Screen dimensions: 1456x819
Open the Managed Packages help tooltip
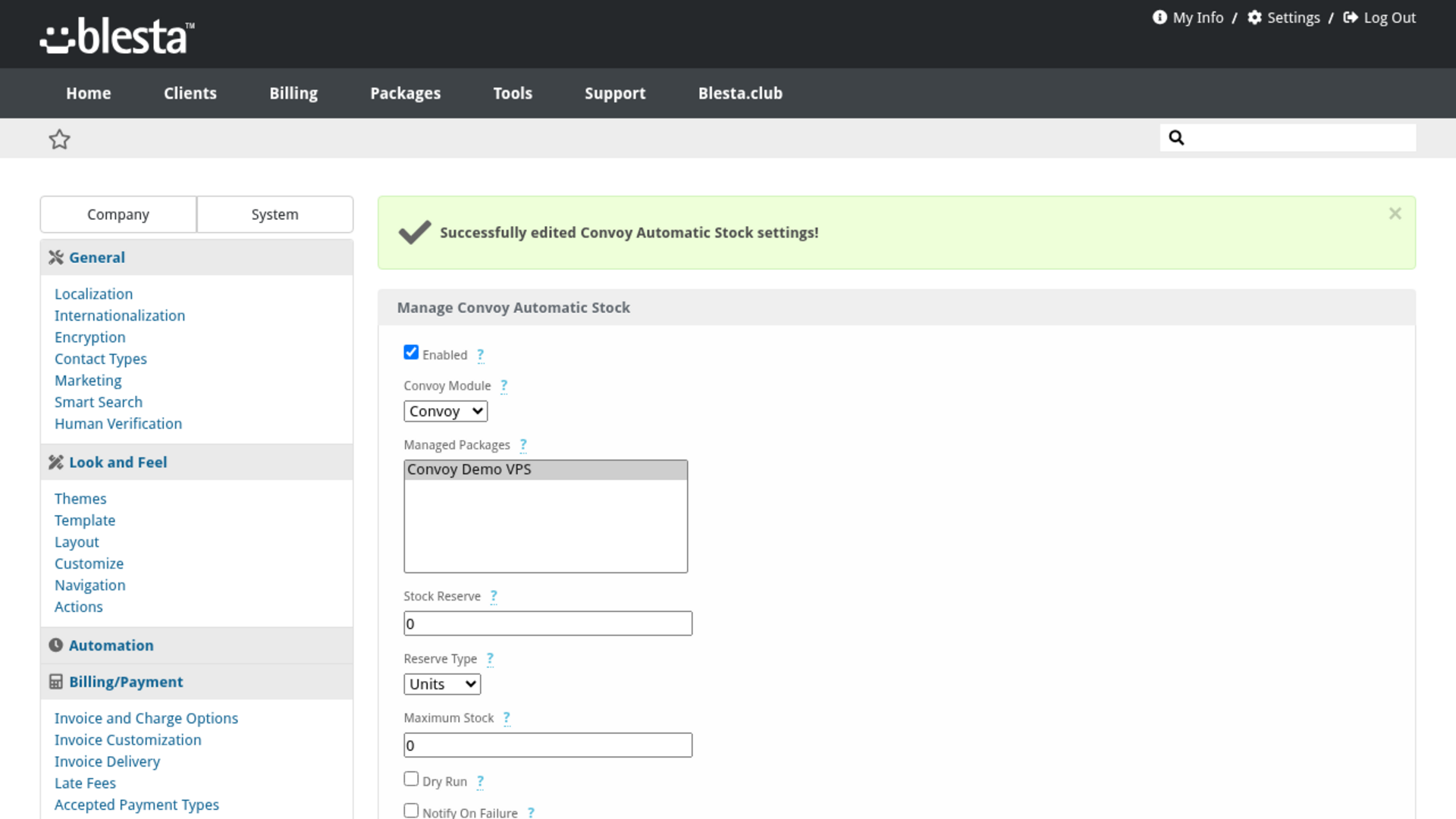coord(522,445)
